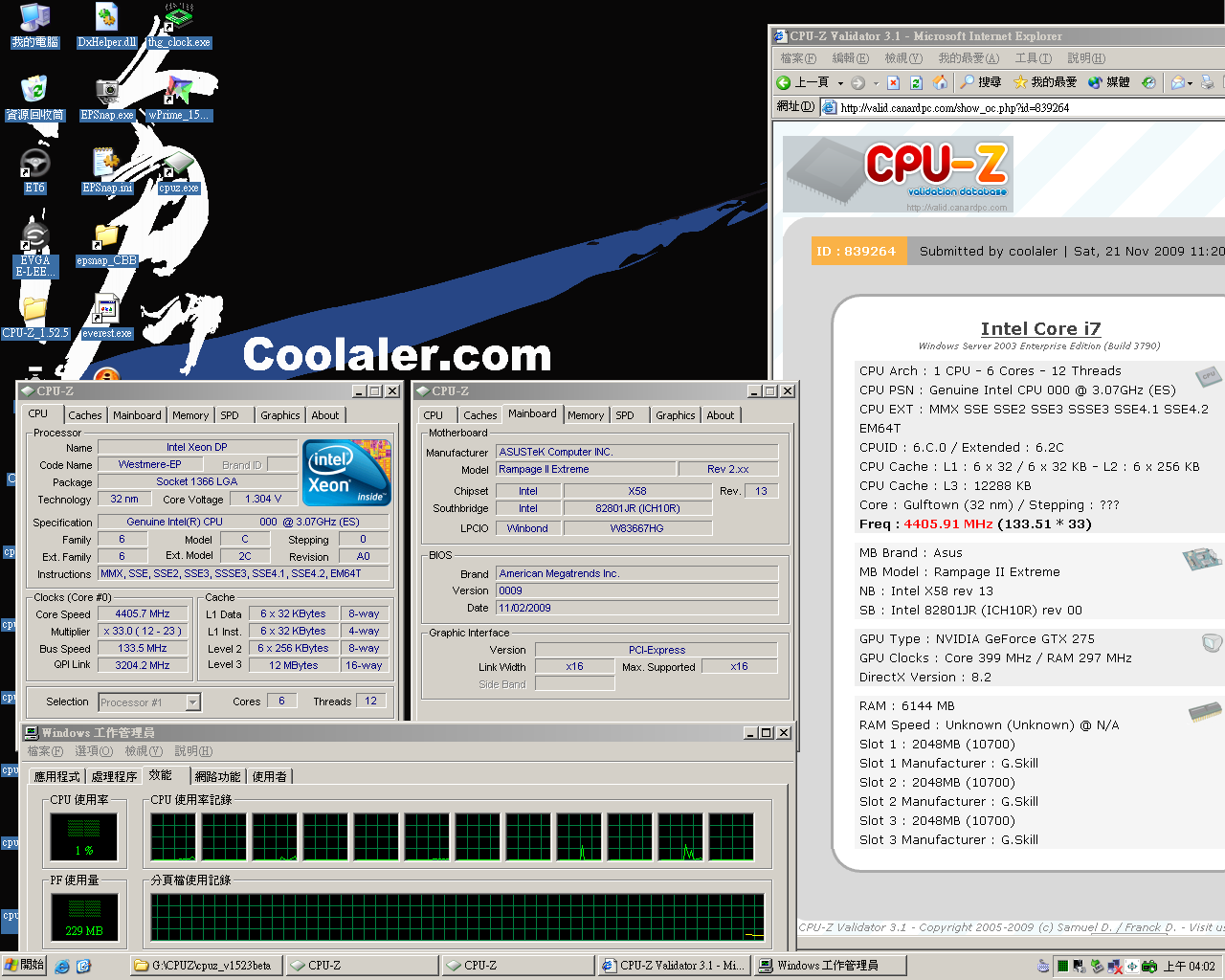
Task: Open the Tools menu in Internet Explorer
Action: click(x=1034, y=58)
